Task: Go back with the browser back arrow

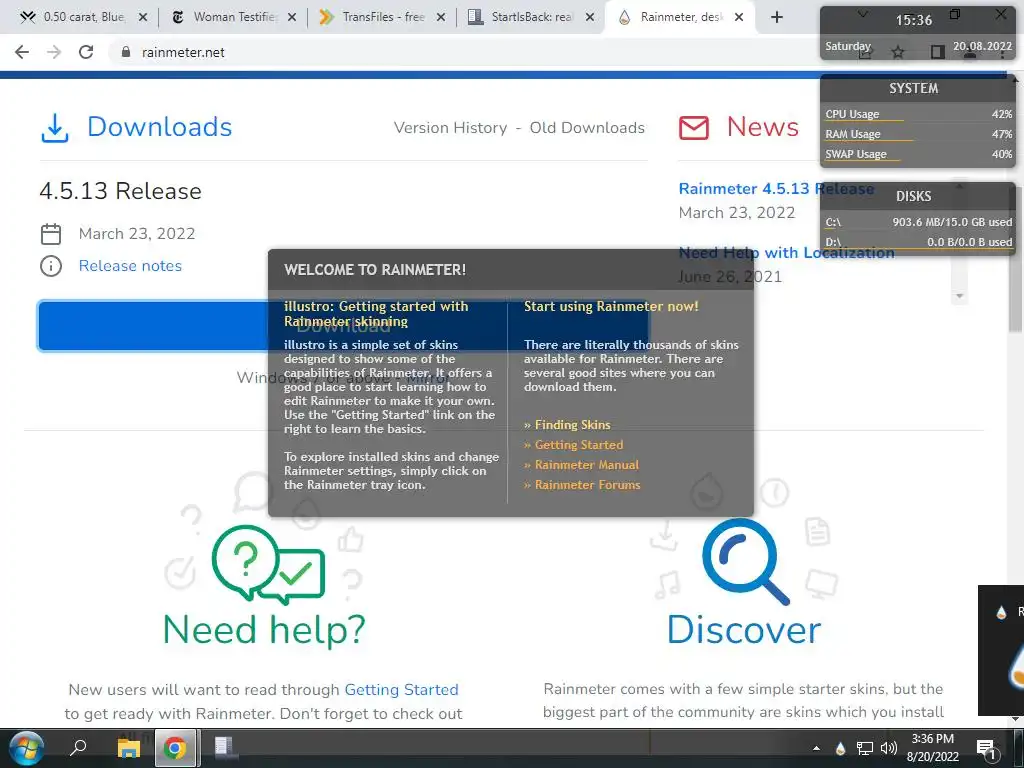Action: point(22,52)
